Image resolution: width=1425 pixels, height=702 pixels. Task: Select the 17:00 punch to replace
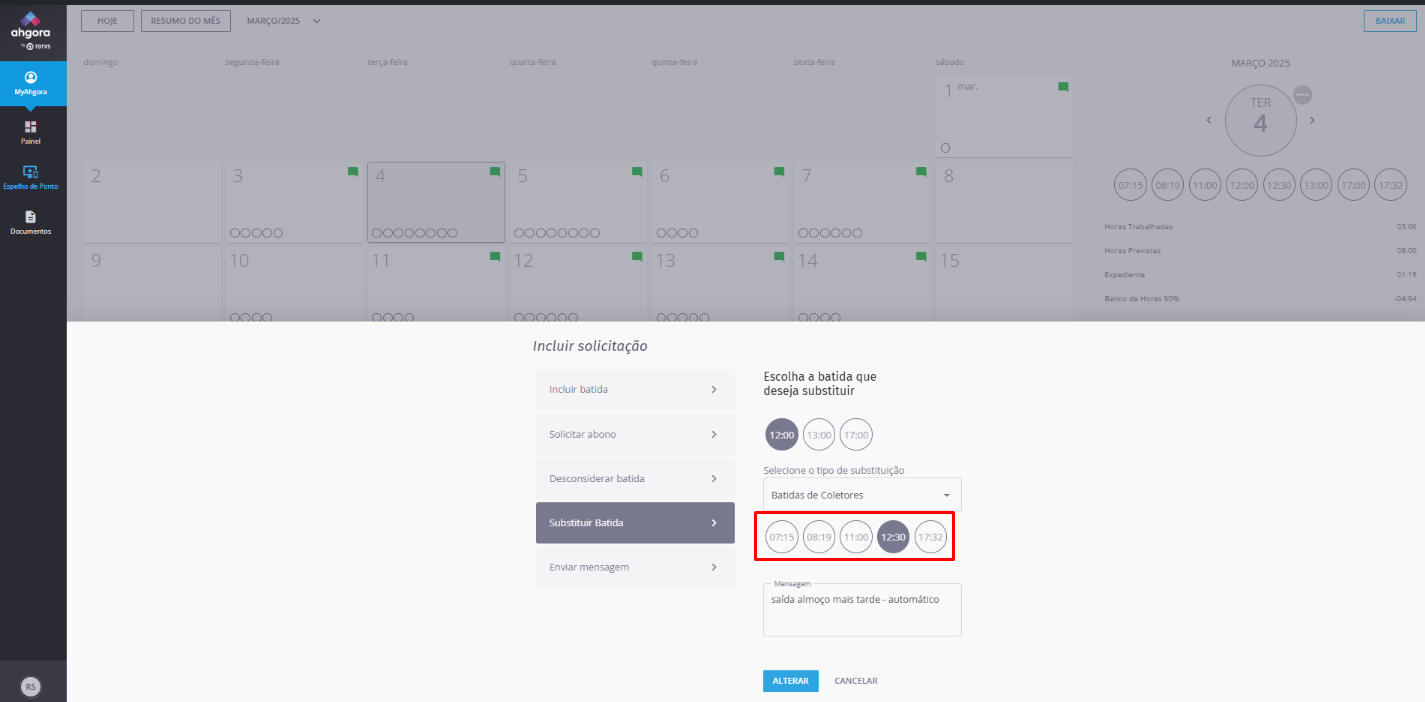[x=856, y=435]
